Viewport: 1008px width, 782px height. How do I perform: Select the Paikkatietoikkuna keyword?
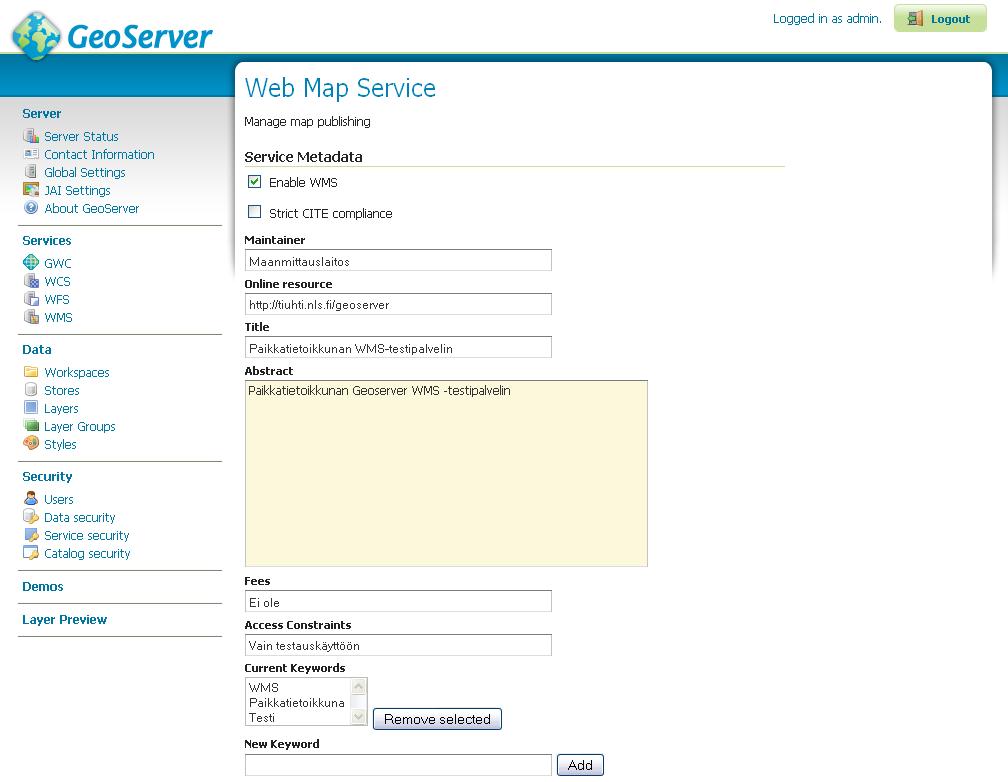click(x=297, y=703)
